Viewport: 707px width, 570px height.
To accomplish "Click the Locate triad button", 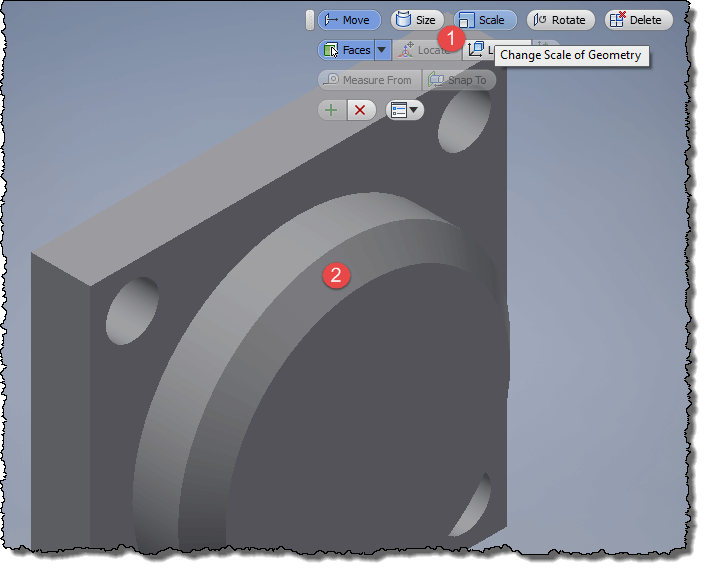I will tap(424, 50).
